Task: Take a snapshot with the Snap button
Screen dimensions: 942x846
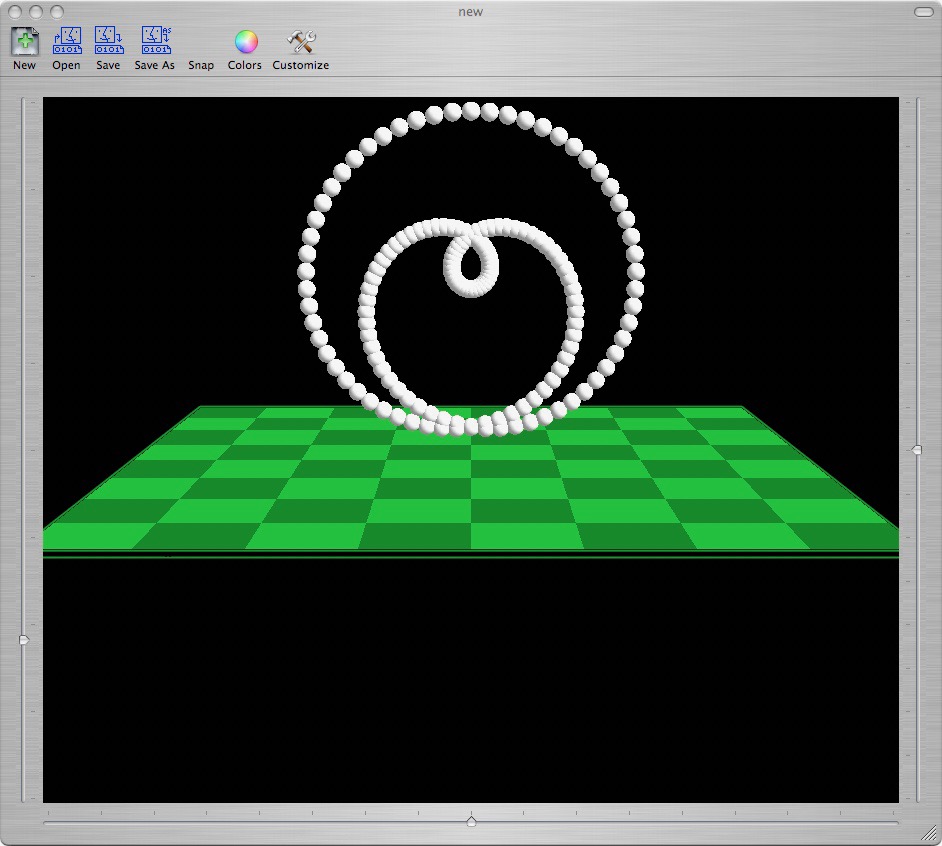Action: pyautogui.click(x=201, y=65)
